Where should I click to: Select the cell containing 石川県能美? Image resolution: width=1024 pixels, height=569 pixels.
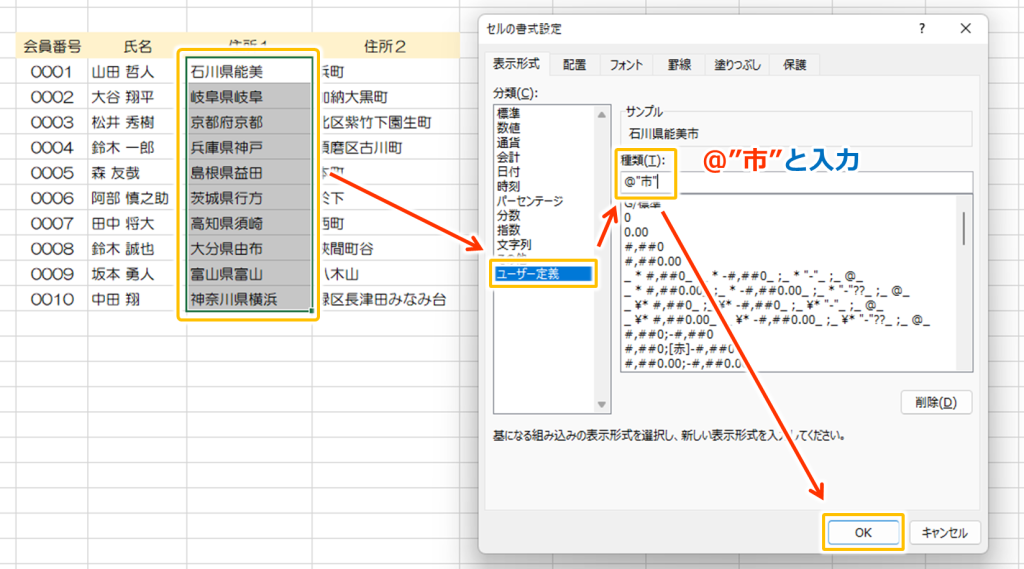[248, 72]
